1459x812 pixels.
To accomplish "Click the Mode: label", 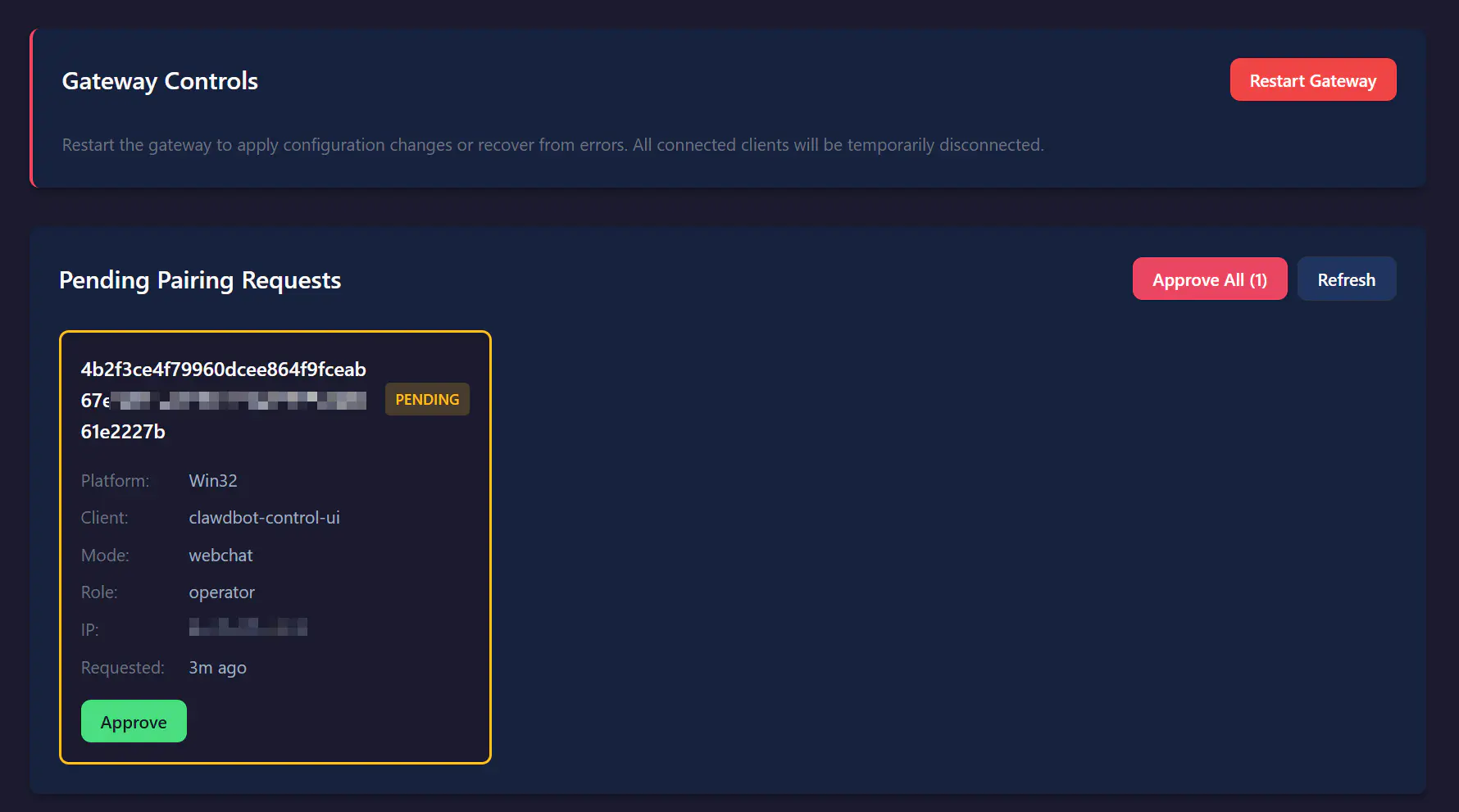I will [x=105, y=556].
